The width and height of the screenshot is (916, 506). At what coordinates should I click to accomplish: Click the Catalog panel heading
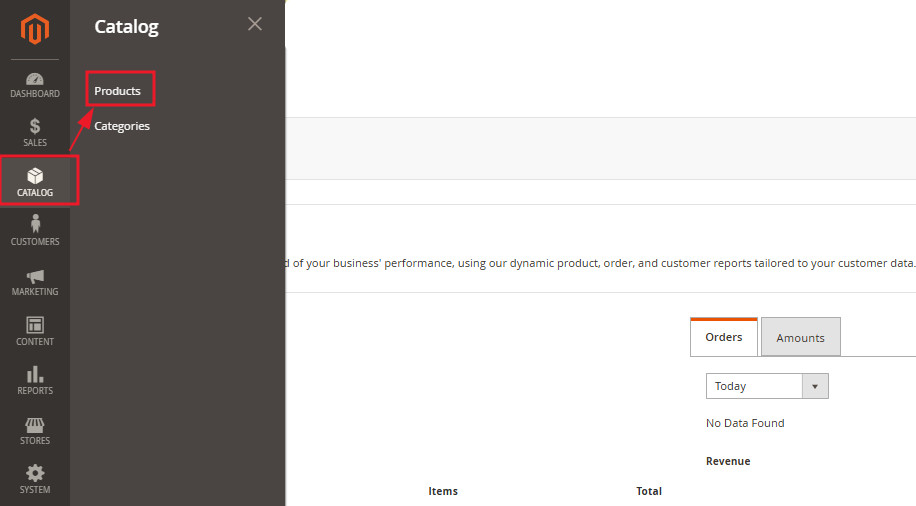click(x=126, y=26)
